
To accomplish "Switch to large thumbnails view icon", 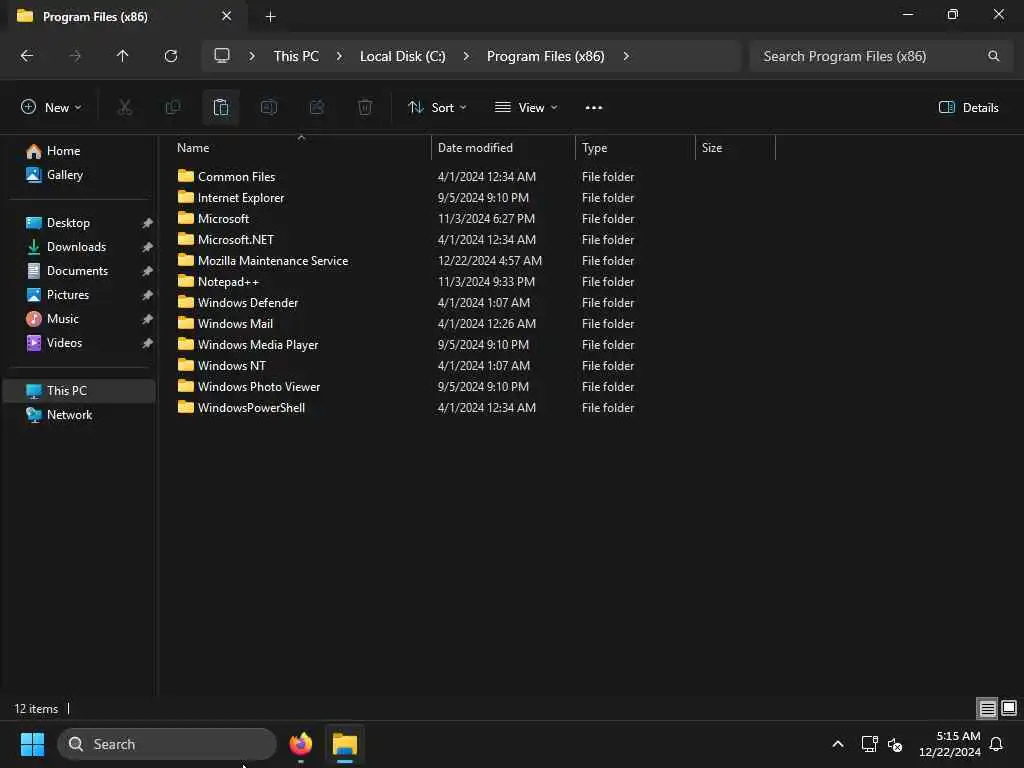I will (x=1008, y=708).
